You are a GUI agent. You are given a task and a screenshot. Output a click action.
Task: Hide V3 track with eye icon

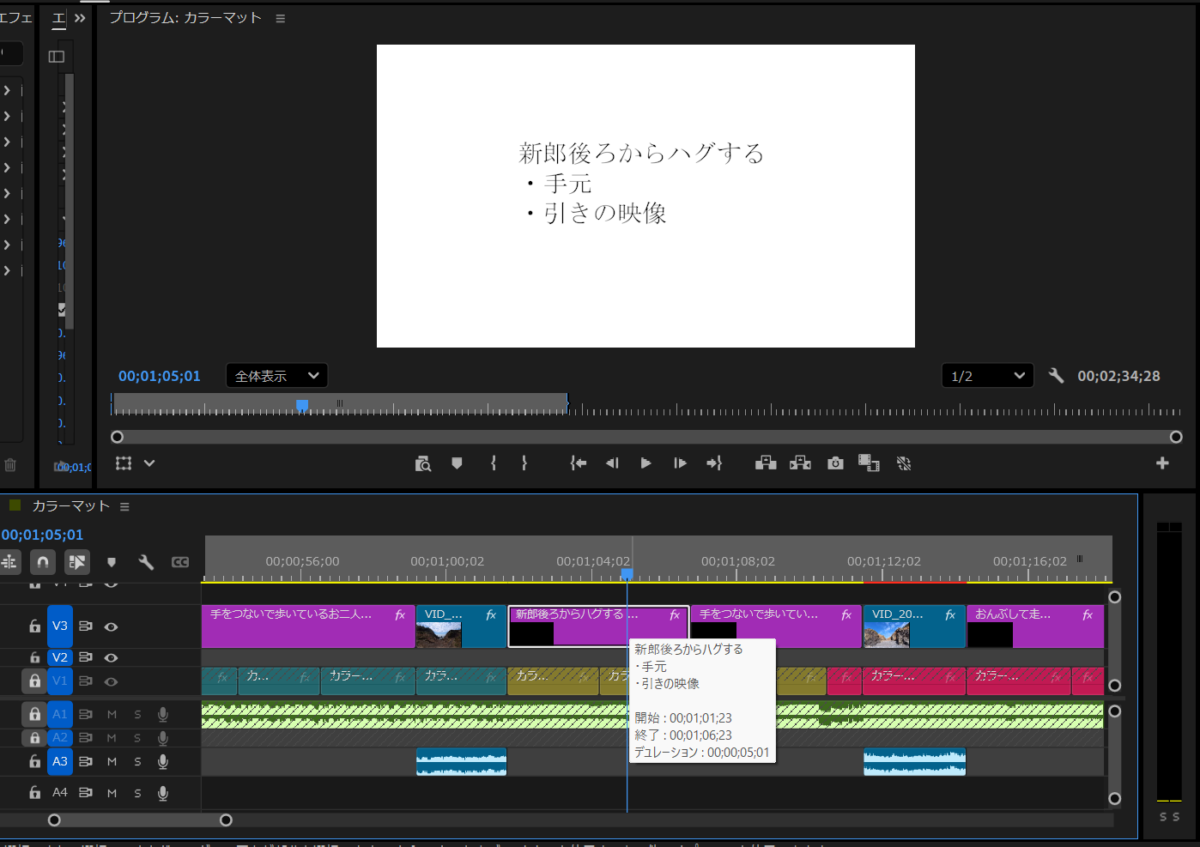point(111,627)
